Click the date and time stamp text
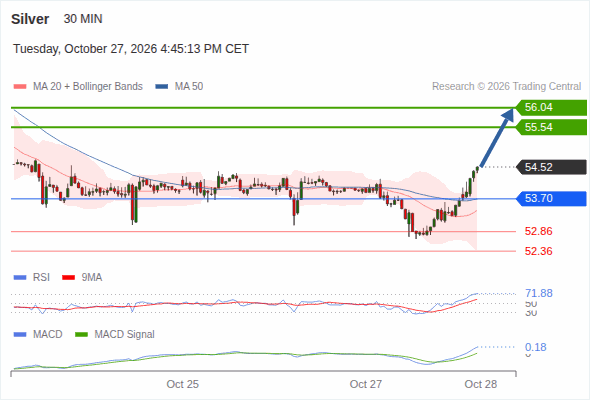The height and width of the screenshot is (400, 590). click(131, 49)
